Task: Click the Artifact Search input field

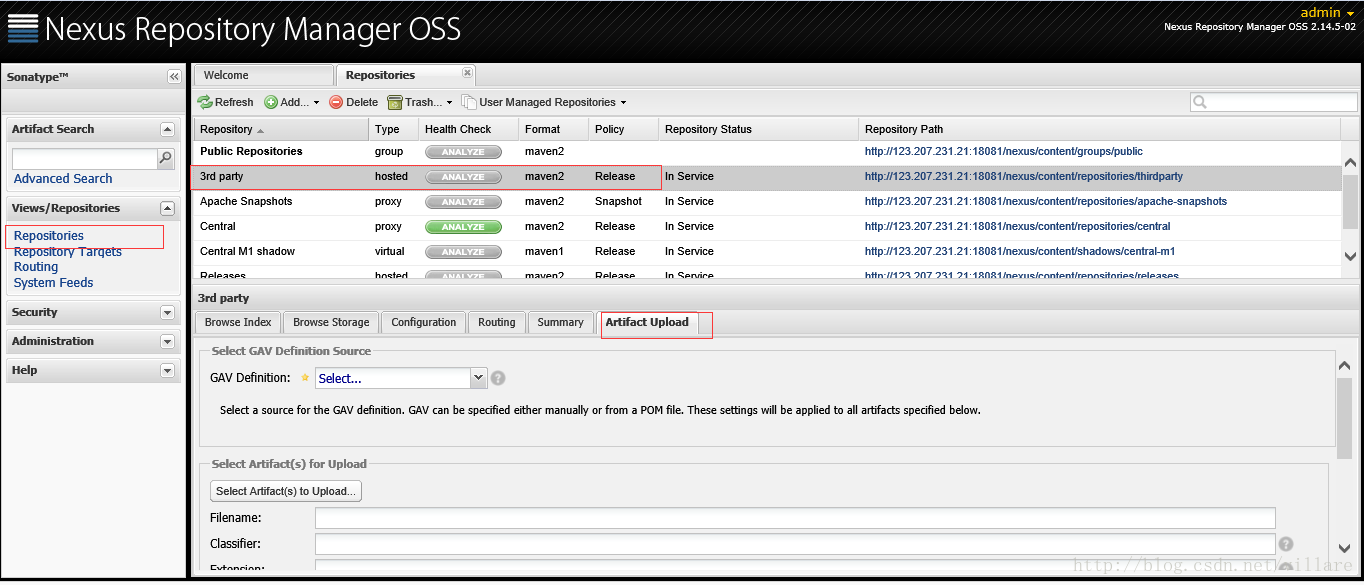Action: coord(85,159)
